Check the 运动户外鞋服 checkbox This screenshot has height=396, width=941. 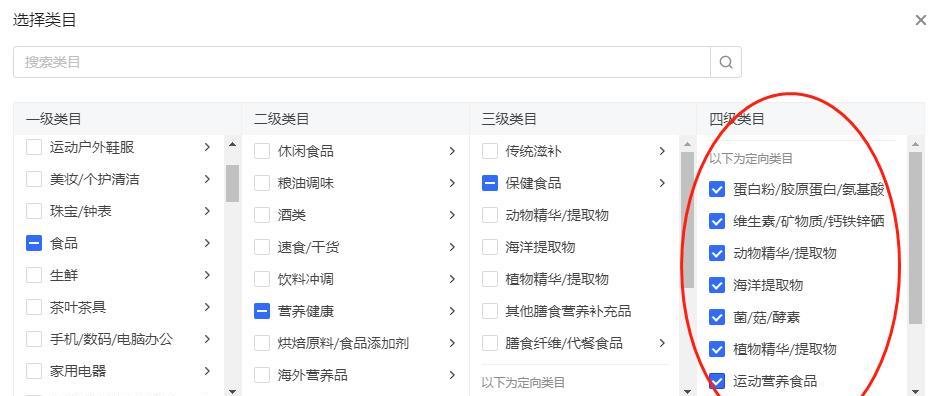click(34, 147)
